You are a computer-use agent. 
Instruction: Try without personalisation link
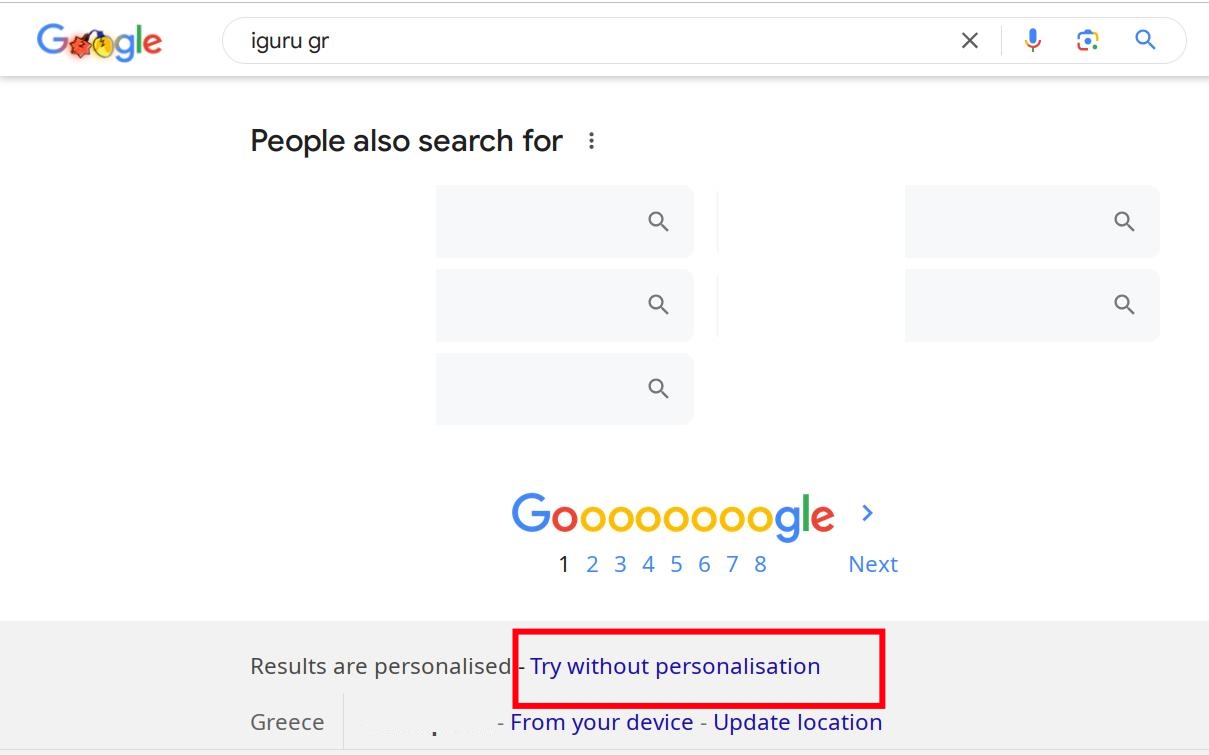tap(675, 667)
